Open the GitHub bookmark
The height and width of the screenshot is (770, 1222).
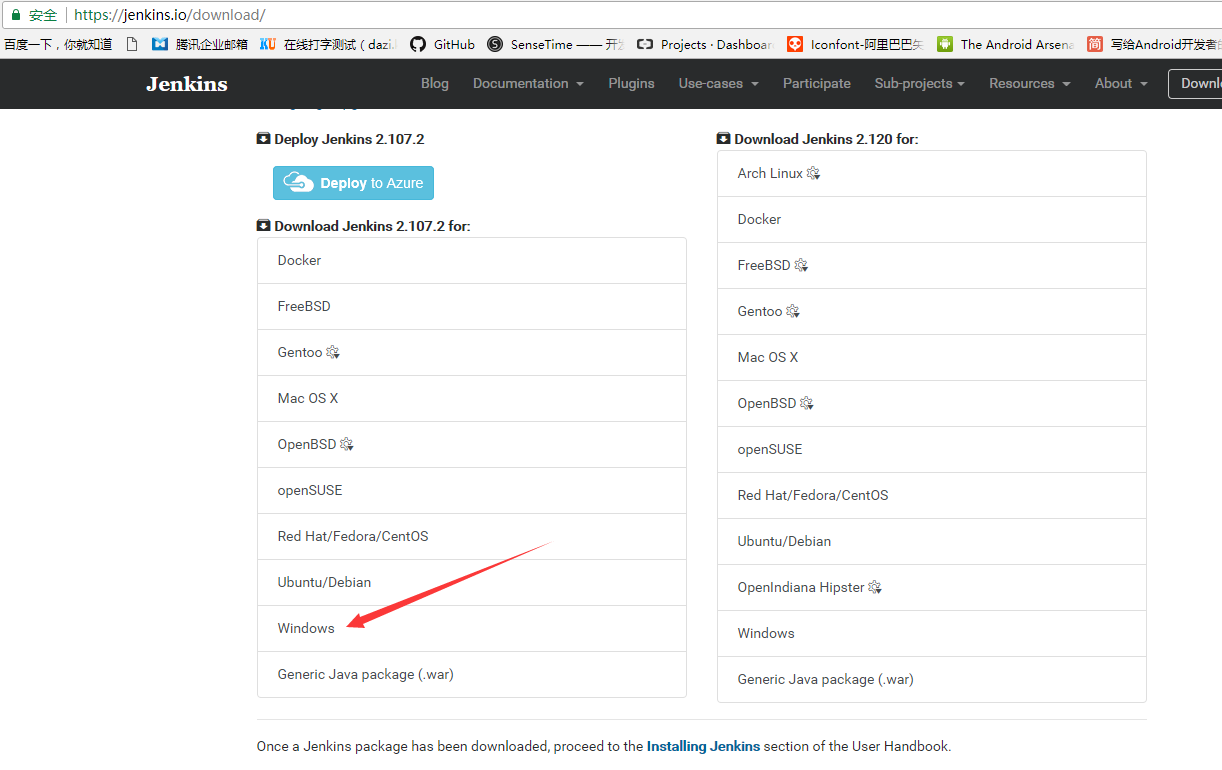(442, 44)
